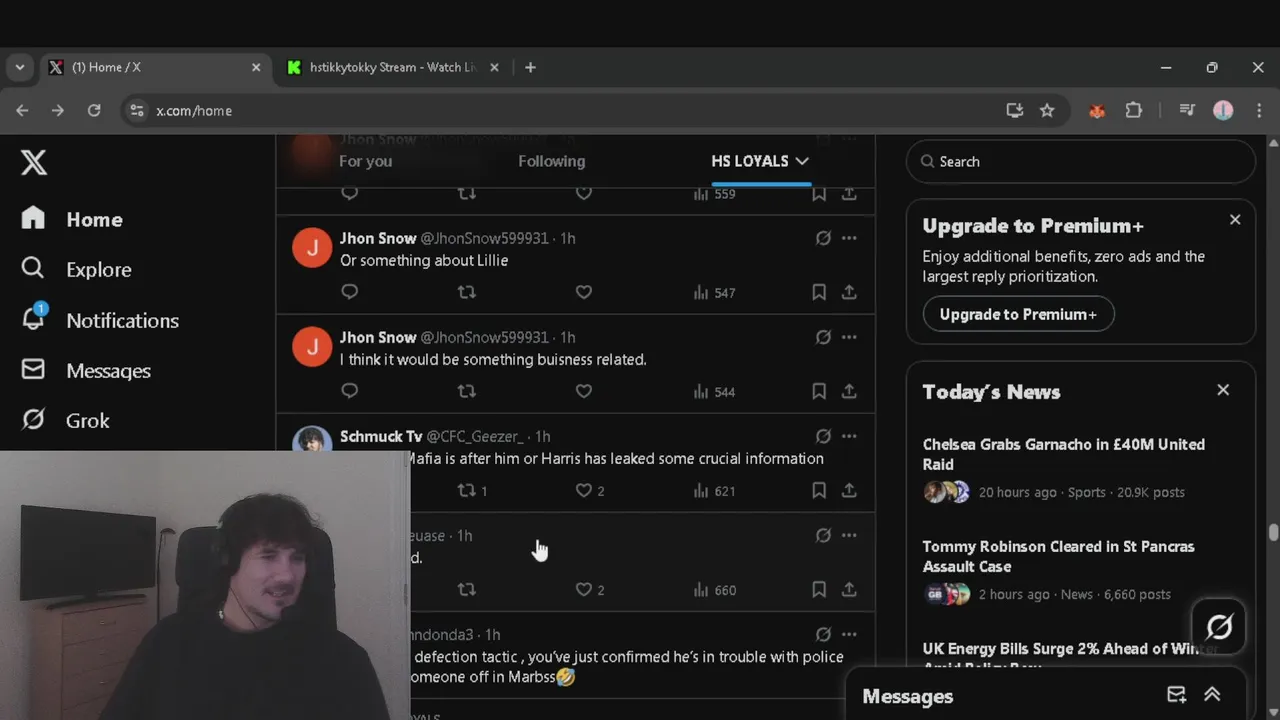1280x720 pixels.
Task: Open Grok action on 'buisness related' post
Action: coord(823,337)
